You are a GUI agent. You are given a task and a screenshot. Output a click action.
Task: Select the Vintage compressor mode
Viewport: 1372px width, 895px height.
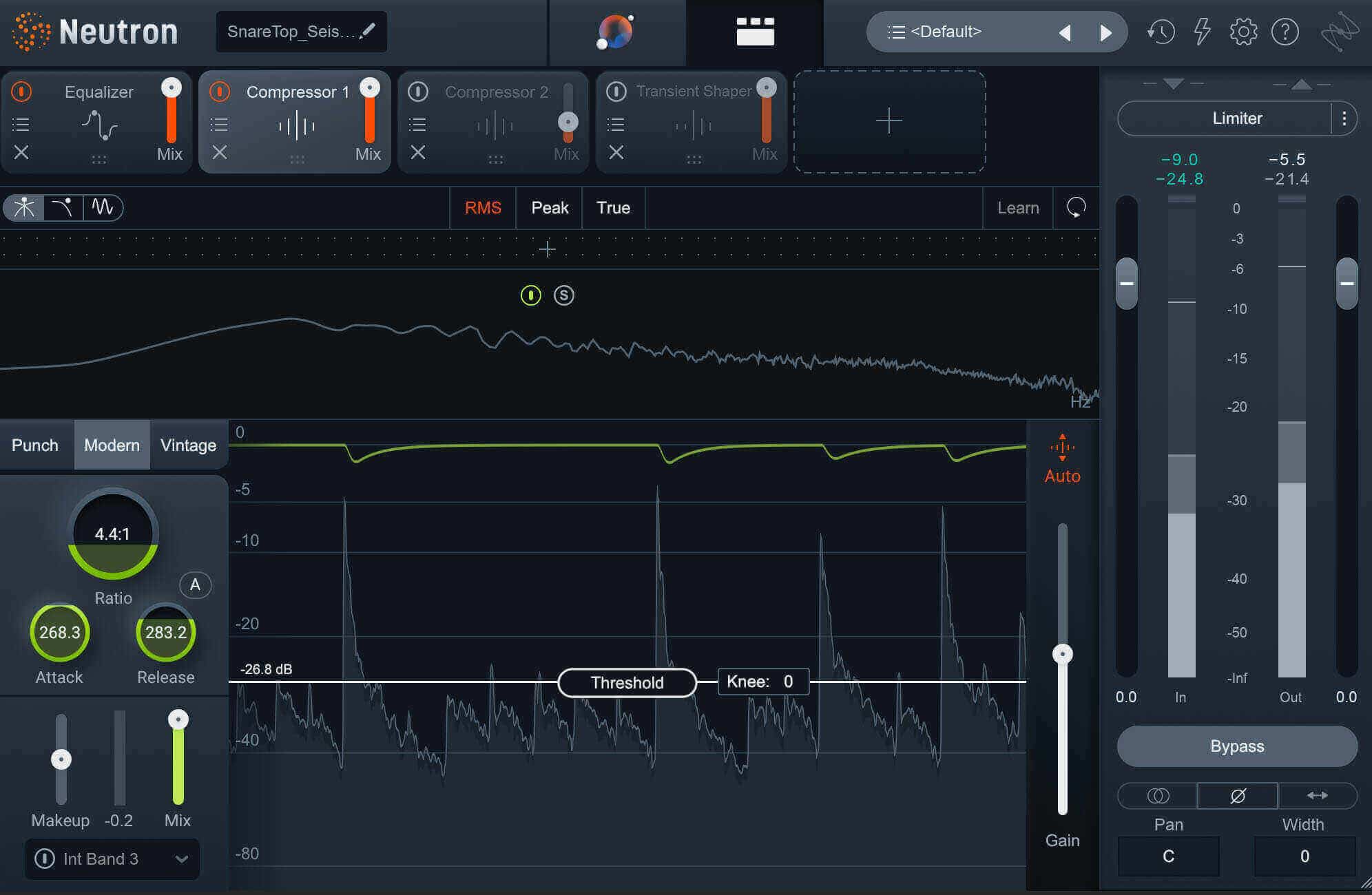188,445
